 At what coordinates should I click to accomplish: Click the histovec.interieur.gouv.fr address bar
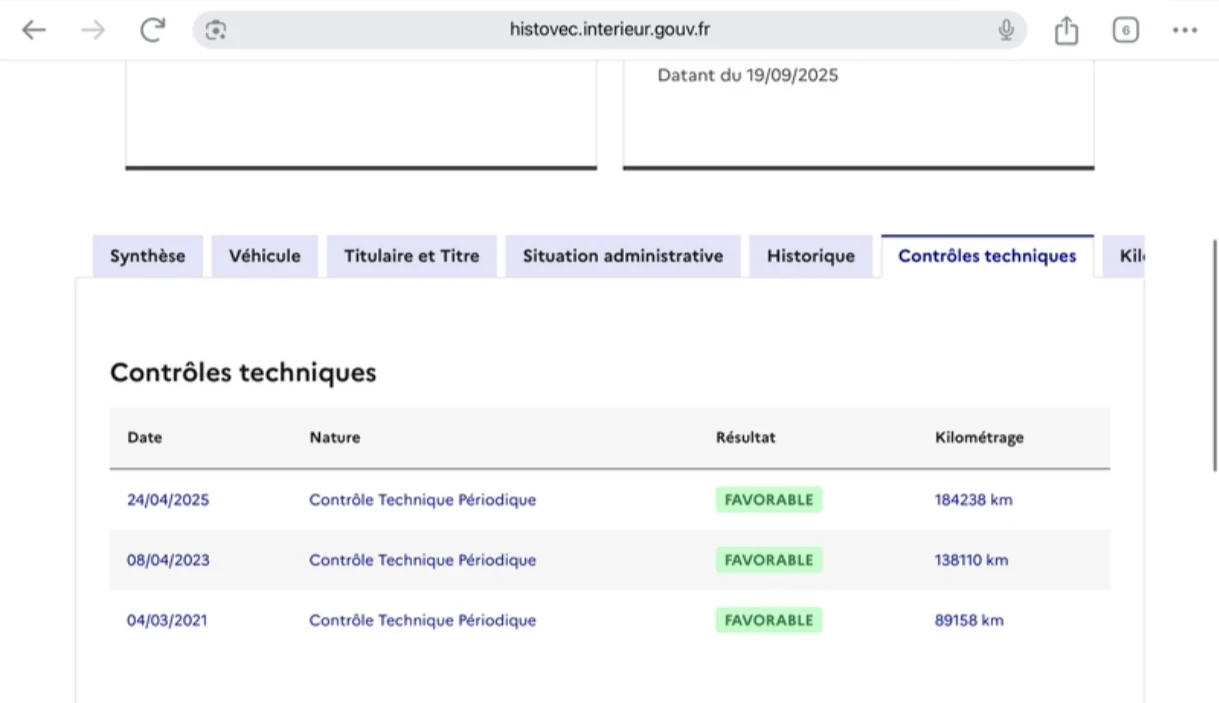click(610, 30)
